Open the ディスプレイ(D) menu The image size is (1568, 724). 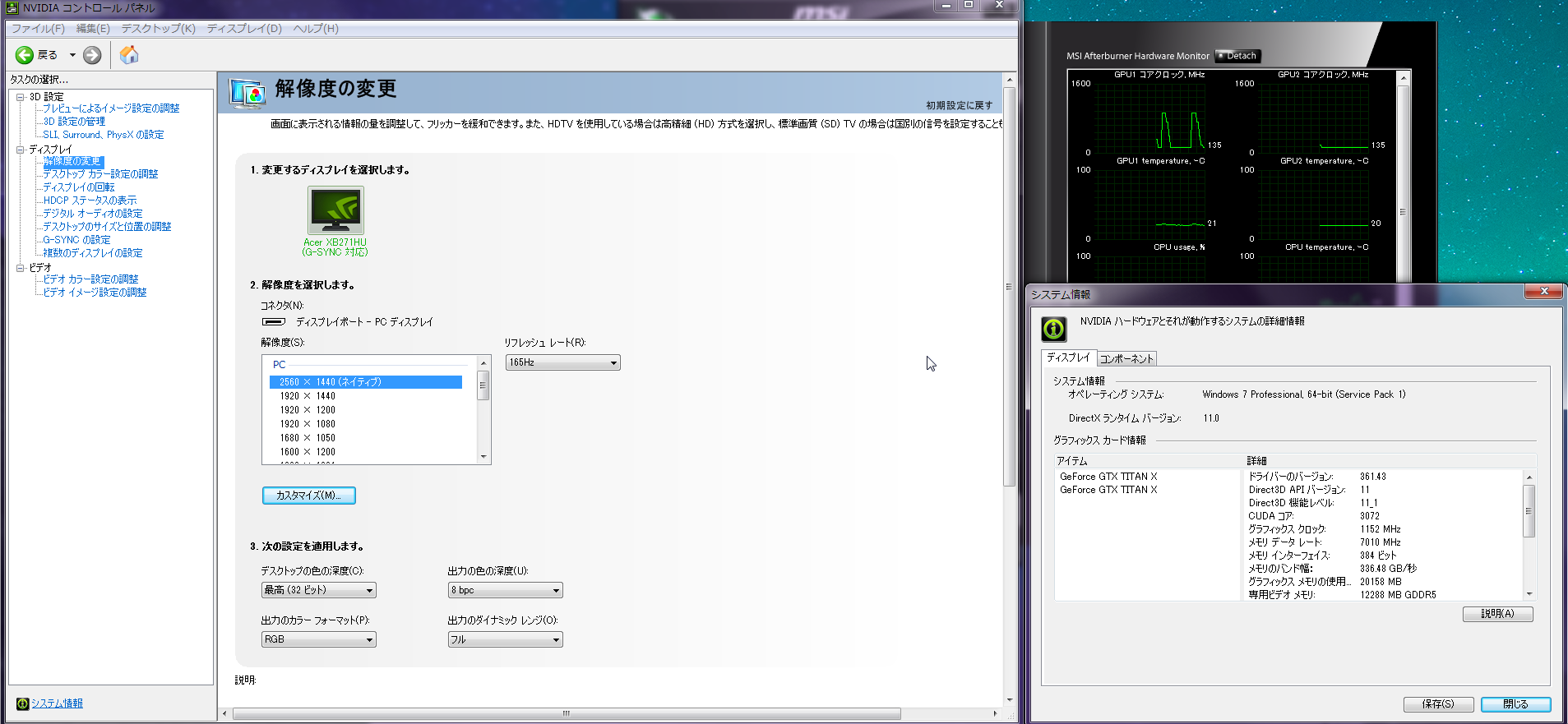(x=244, y=29)
